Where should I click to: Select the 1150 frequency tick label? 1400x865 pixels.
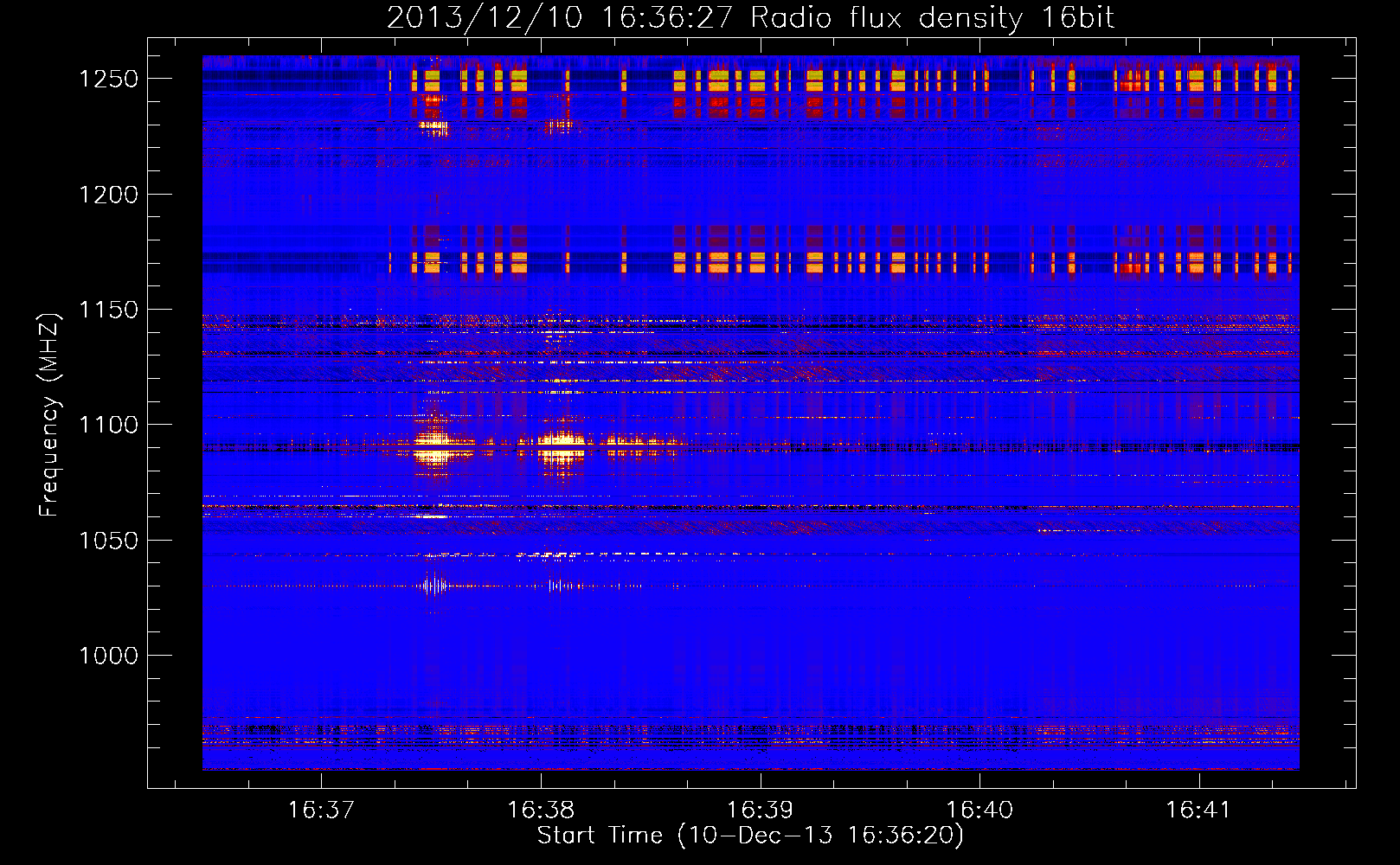(x=109, y=310)
